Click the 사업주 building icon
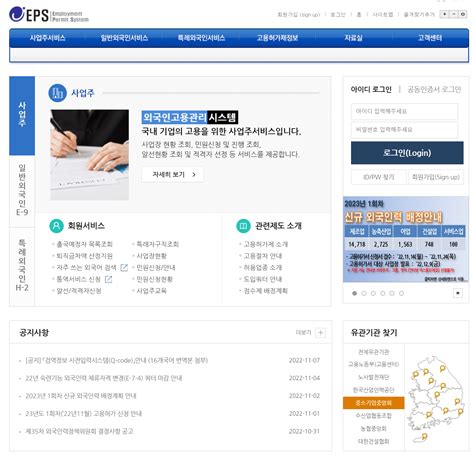This screenshot has height=460, width=474. [x=57, y=93]
